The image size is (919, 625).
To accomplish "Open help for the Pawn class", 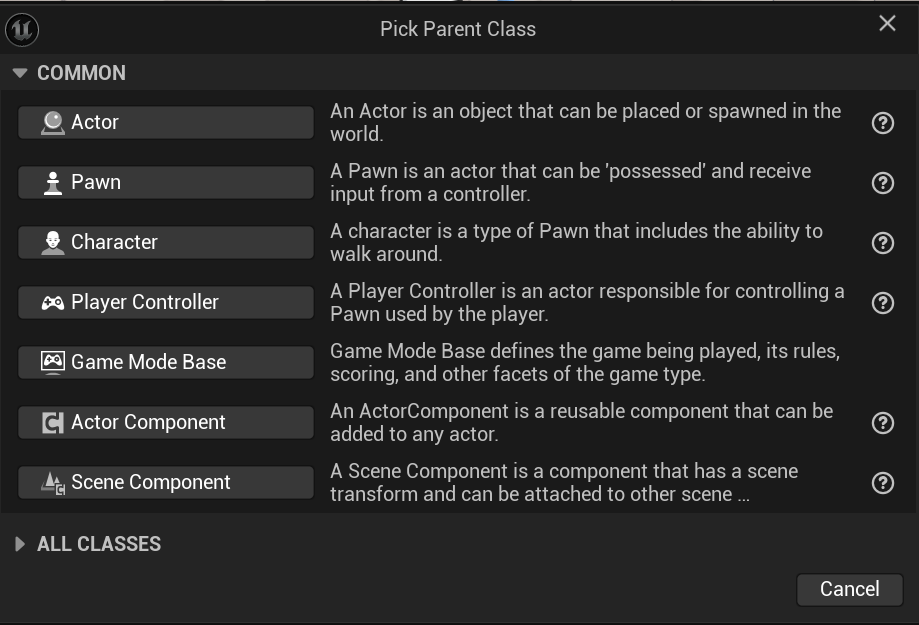I will click(x=883, y=183).
